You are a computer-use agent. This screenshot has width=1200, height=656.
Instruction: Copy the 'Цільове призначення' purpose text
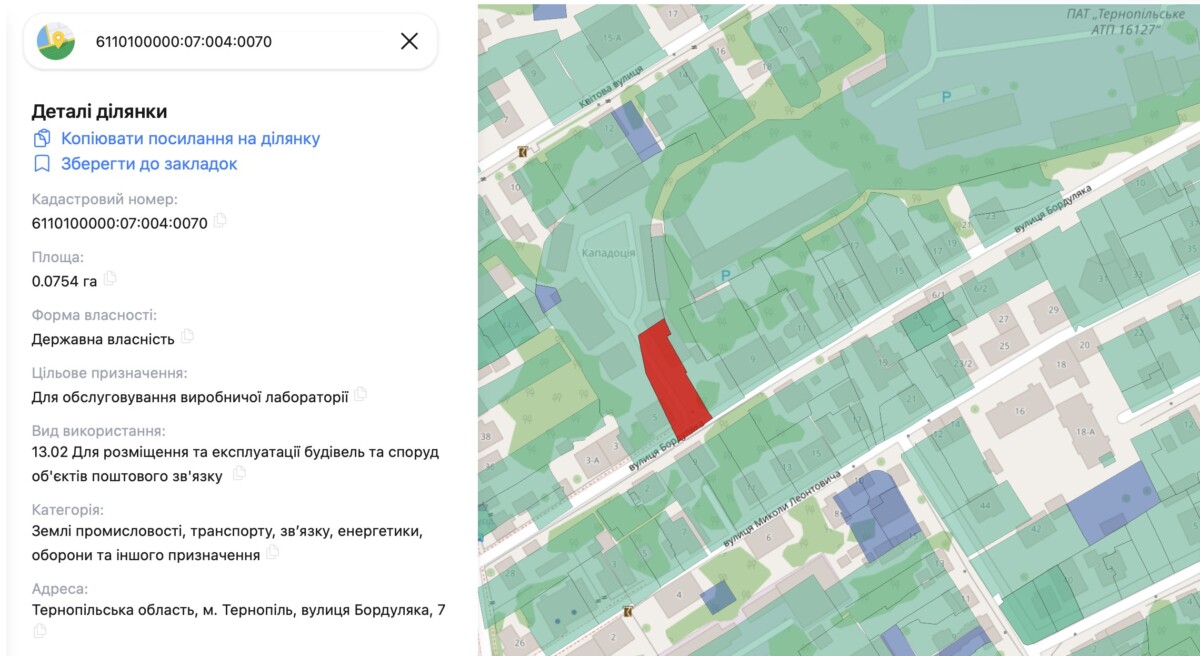(x=361, y=395)
